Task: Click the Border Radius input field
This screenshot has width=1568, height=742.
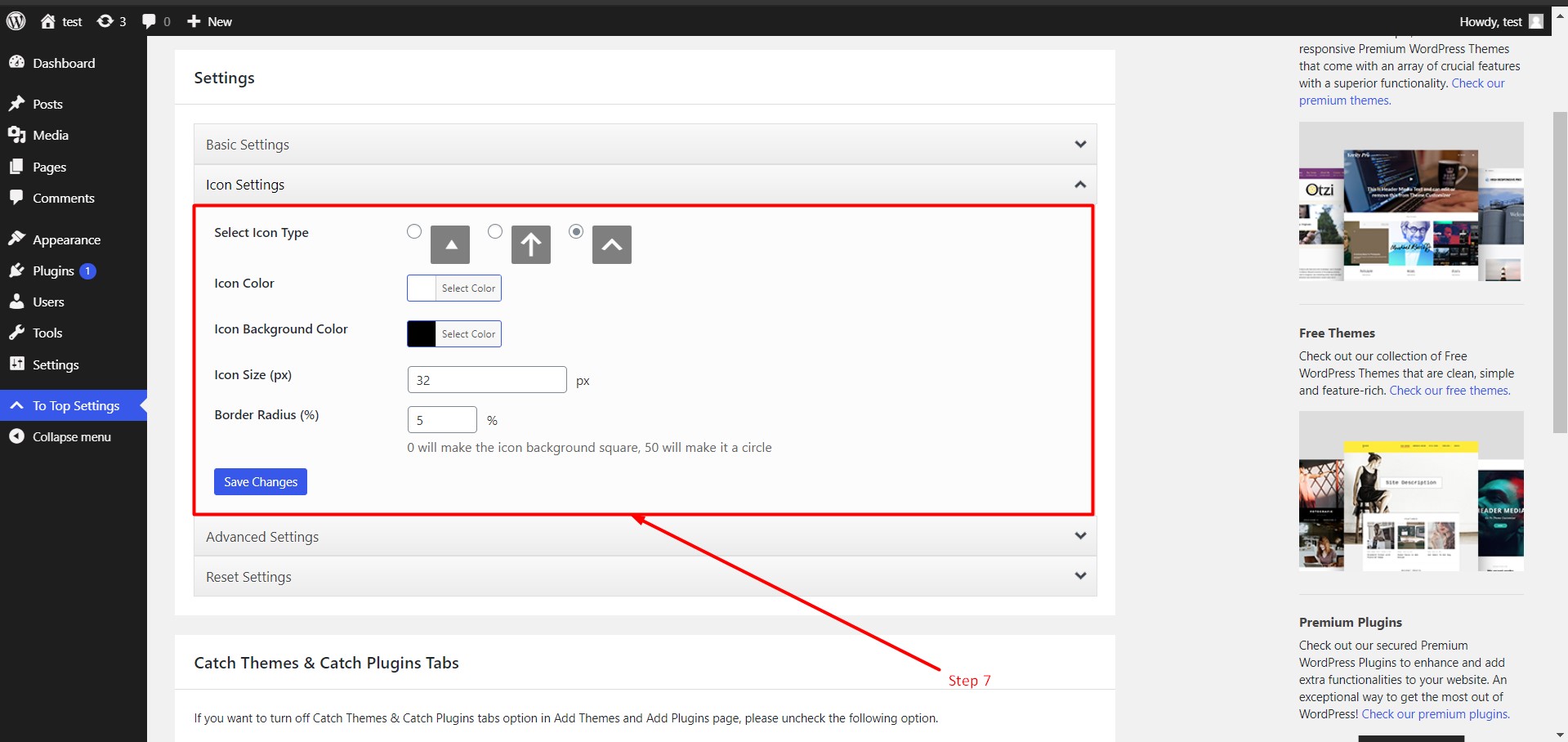Action: click(442, 420)
